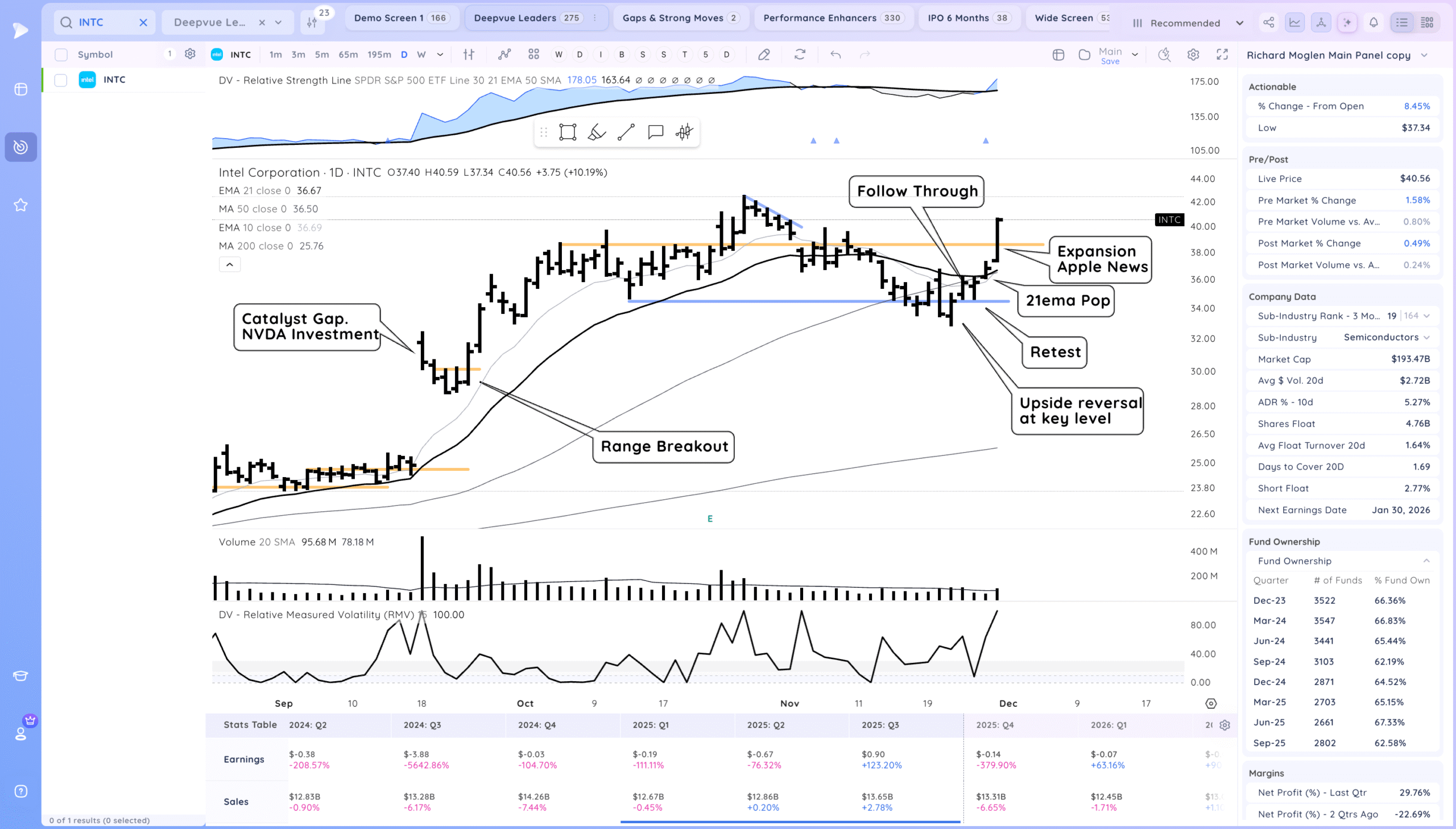Screen dimensions: 1456x829
Task: Click the eraser icon in chart toolbar
Action: click(x=764, y=55)
